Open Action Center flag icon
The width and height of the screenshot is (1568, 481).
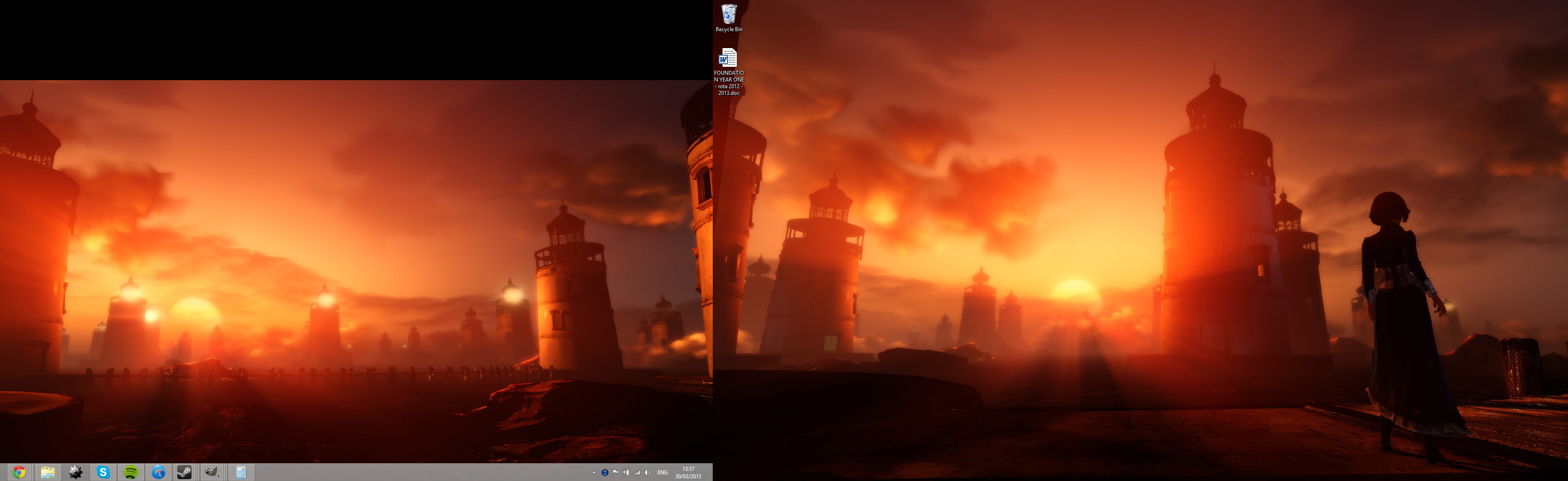pyautogui.click(x=615, y=473)
